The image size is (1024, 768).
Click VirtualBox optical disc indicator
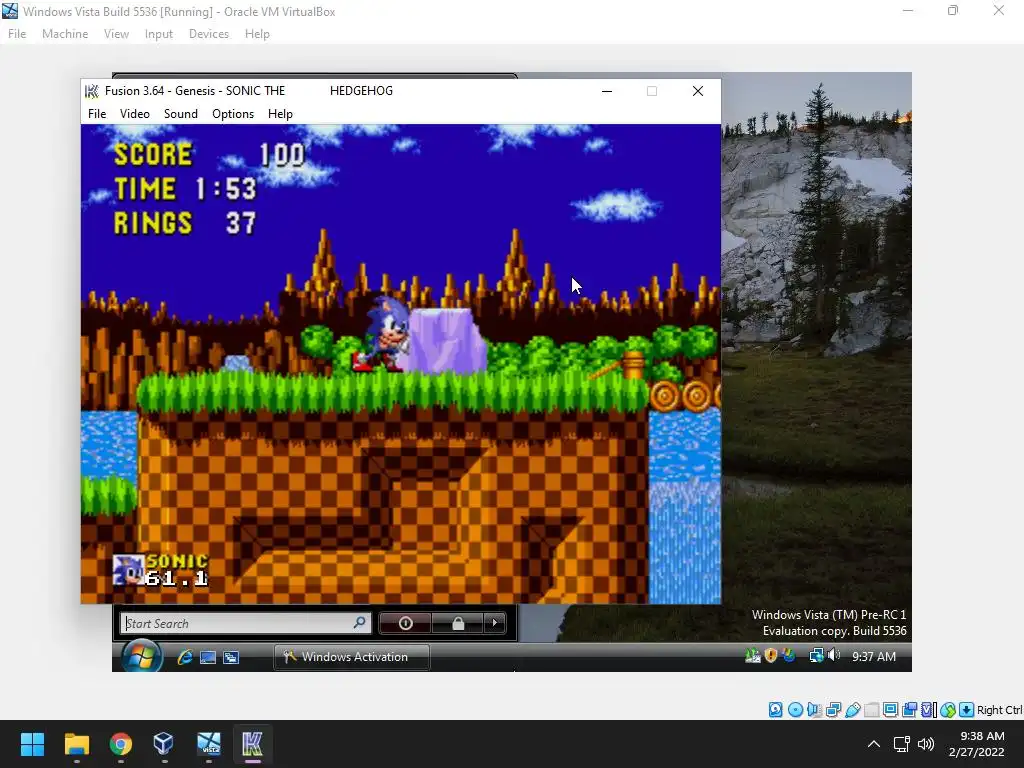click(x=795, y=710)
